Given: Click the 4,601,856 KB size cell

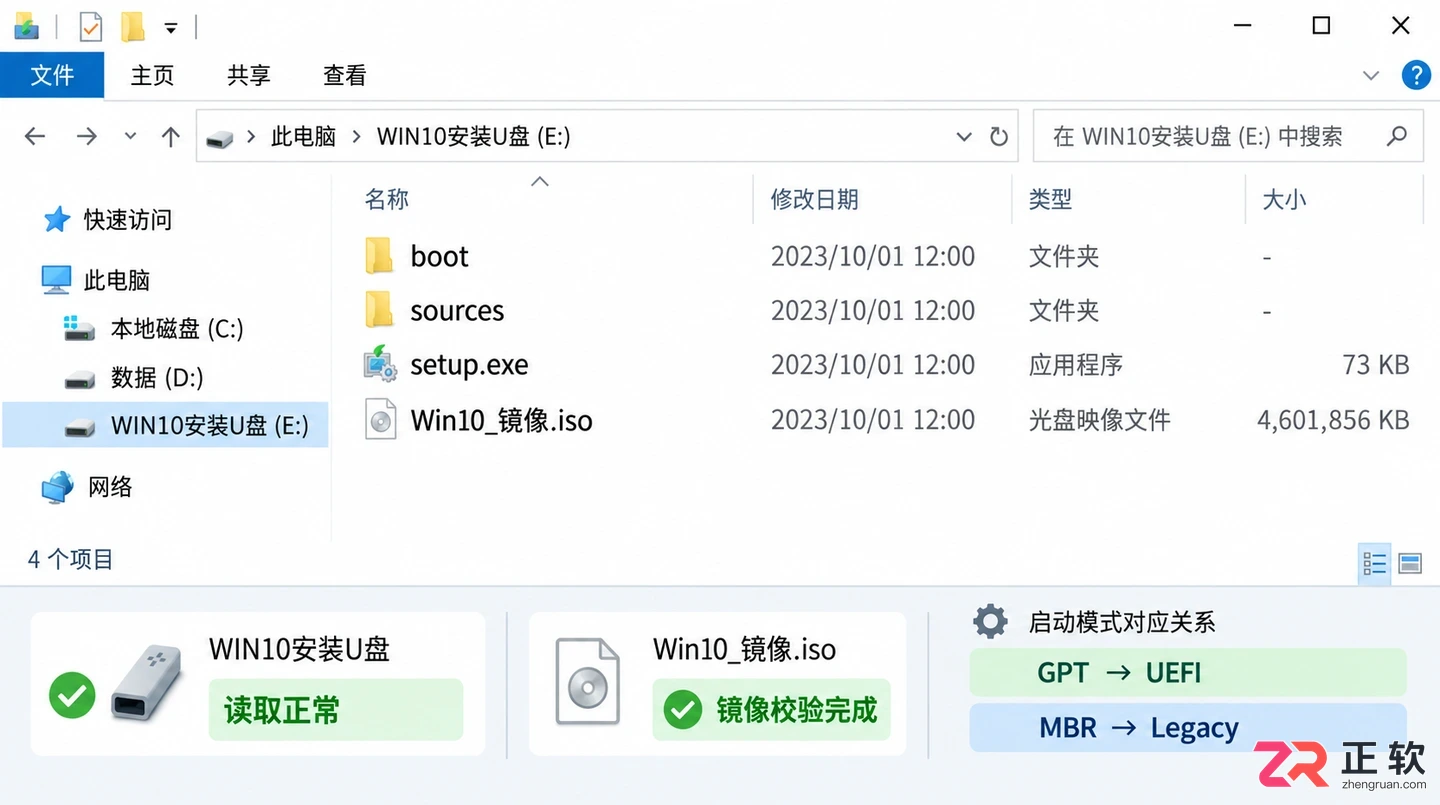Looking at the screenshot, I should pyautogui.click(x=1333, y=420).
